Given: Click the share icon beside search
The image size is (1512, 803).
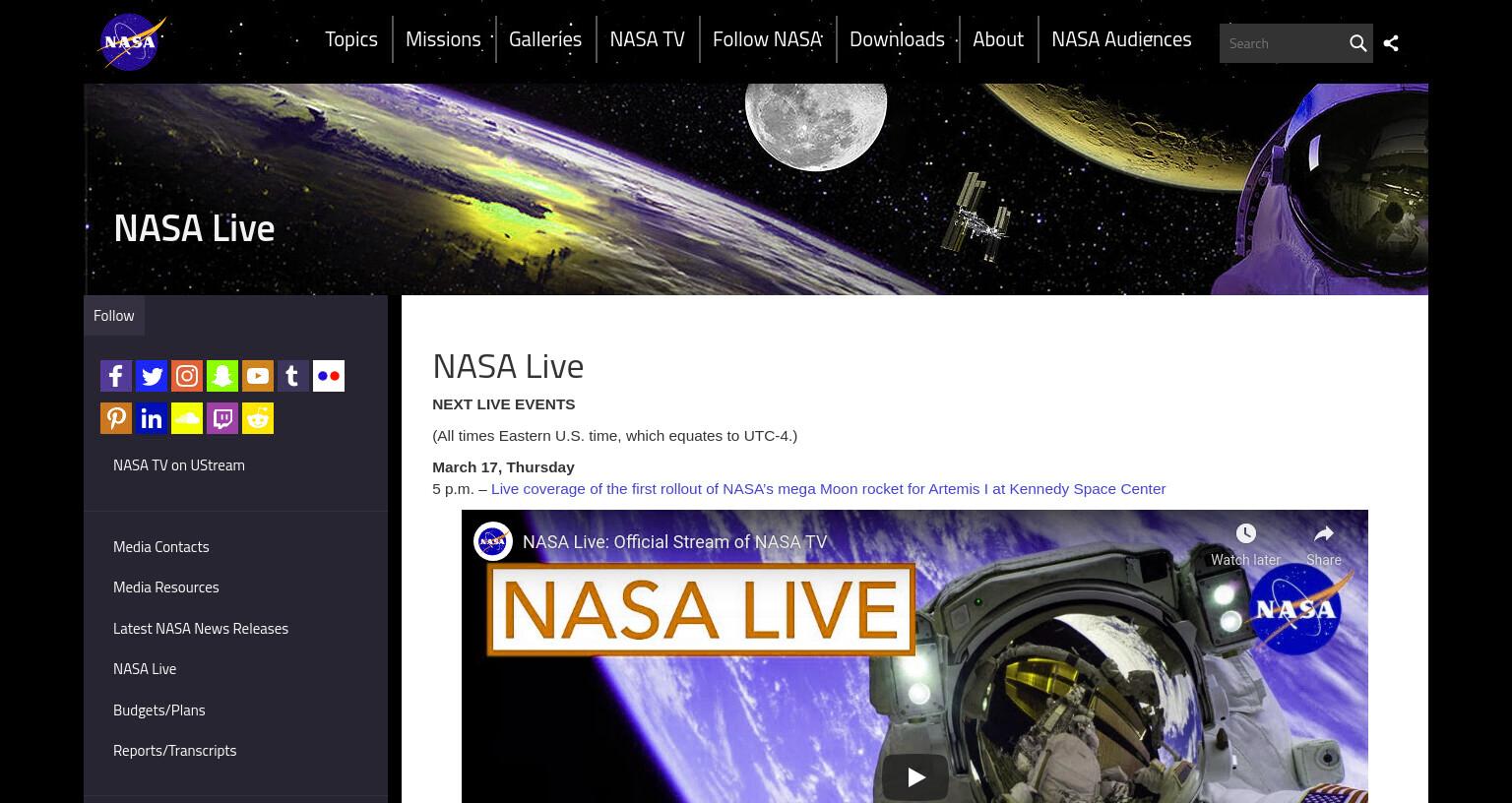Looking at the screenshot, I should tap(1391, 43).
